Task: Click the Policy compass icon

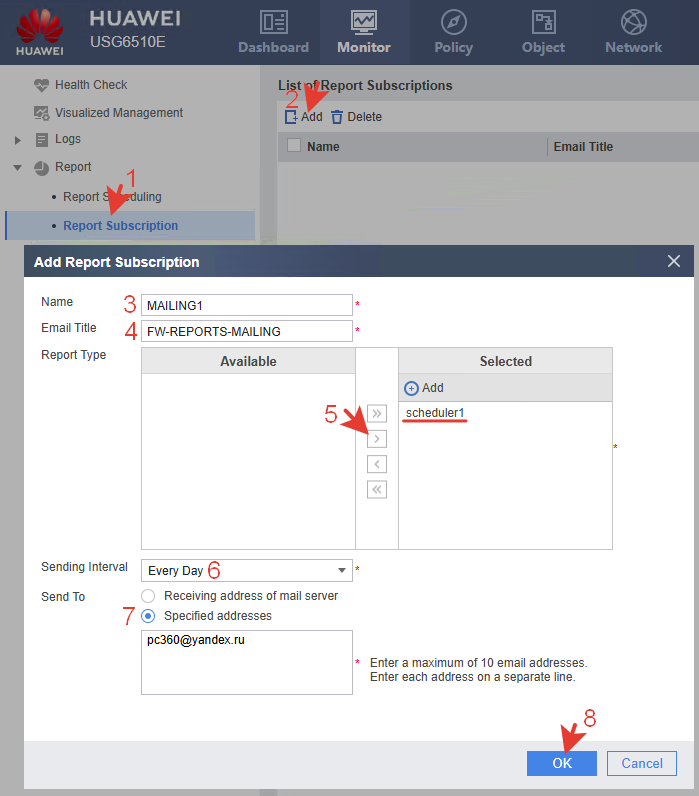Action: 453,22
